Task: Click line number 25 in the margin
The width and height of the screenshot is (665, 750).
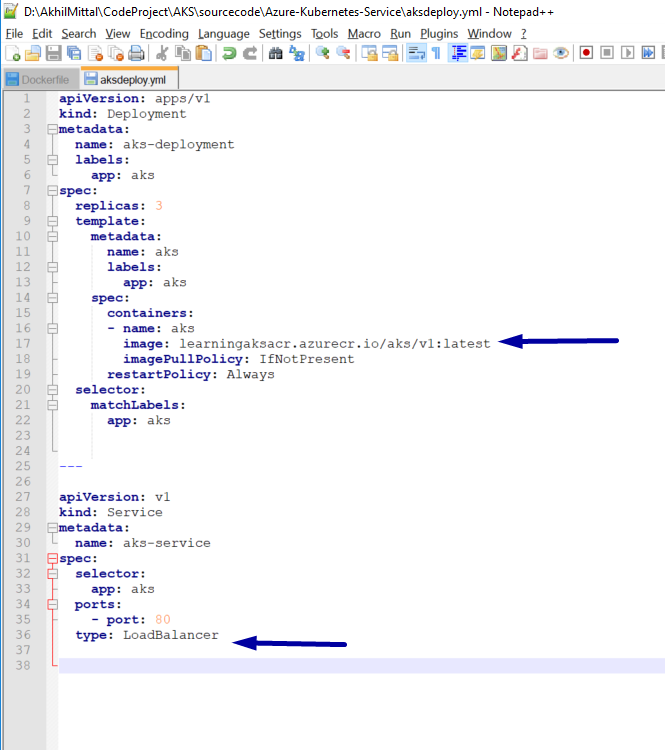Action: coord(23,466)
